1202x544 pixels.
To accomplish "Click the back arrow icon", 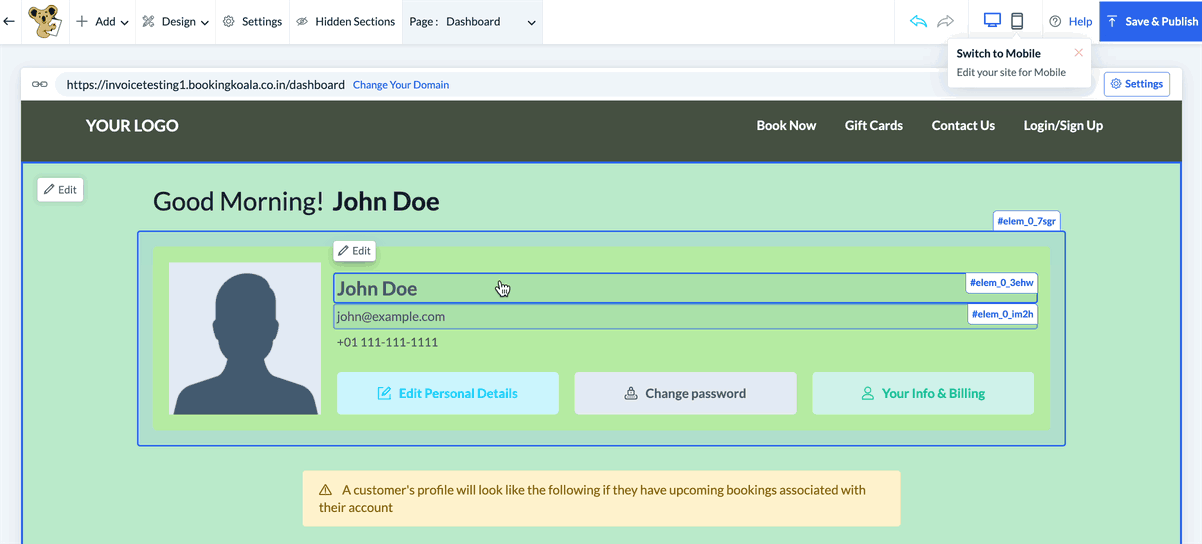I will tap(9, 21).
